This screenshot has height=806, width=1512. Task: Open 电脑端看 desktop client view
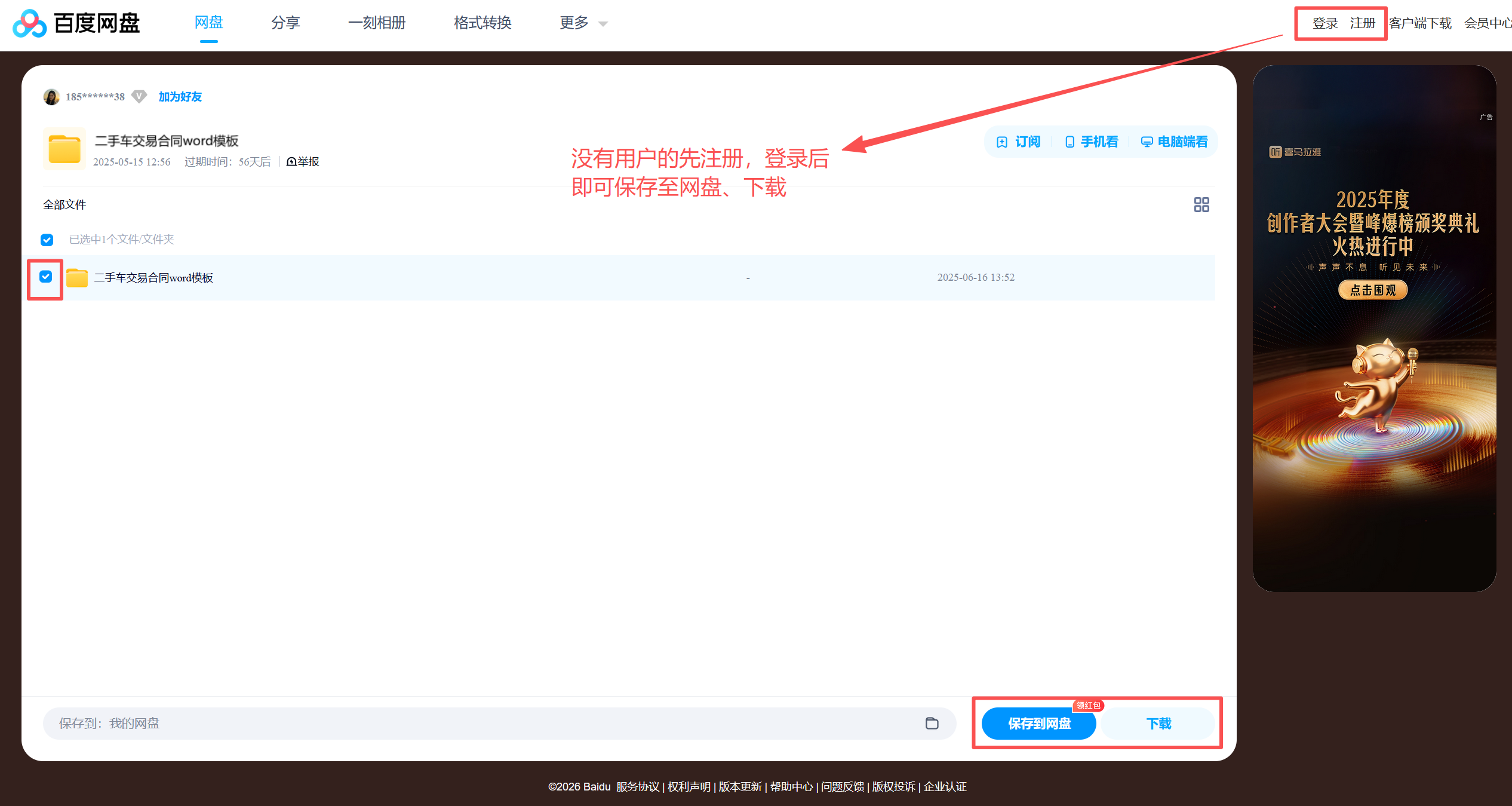1174,142
